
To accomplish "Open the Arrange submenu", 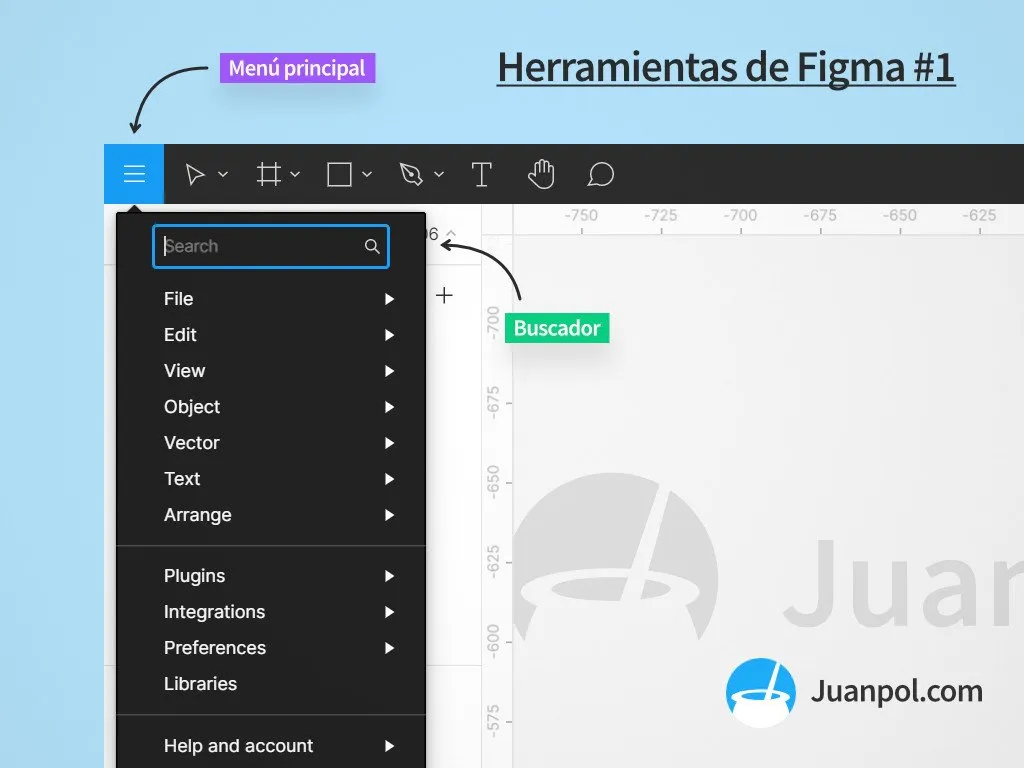I will (271, 515).
